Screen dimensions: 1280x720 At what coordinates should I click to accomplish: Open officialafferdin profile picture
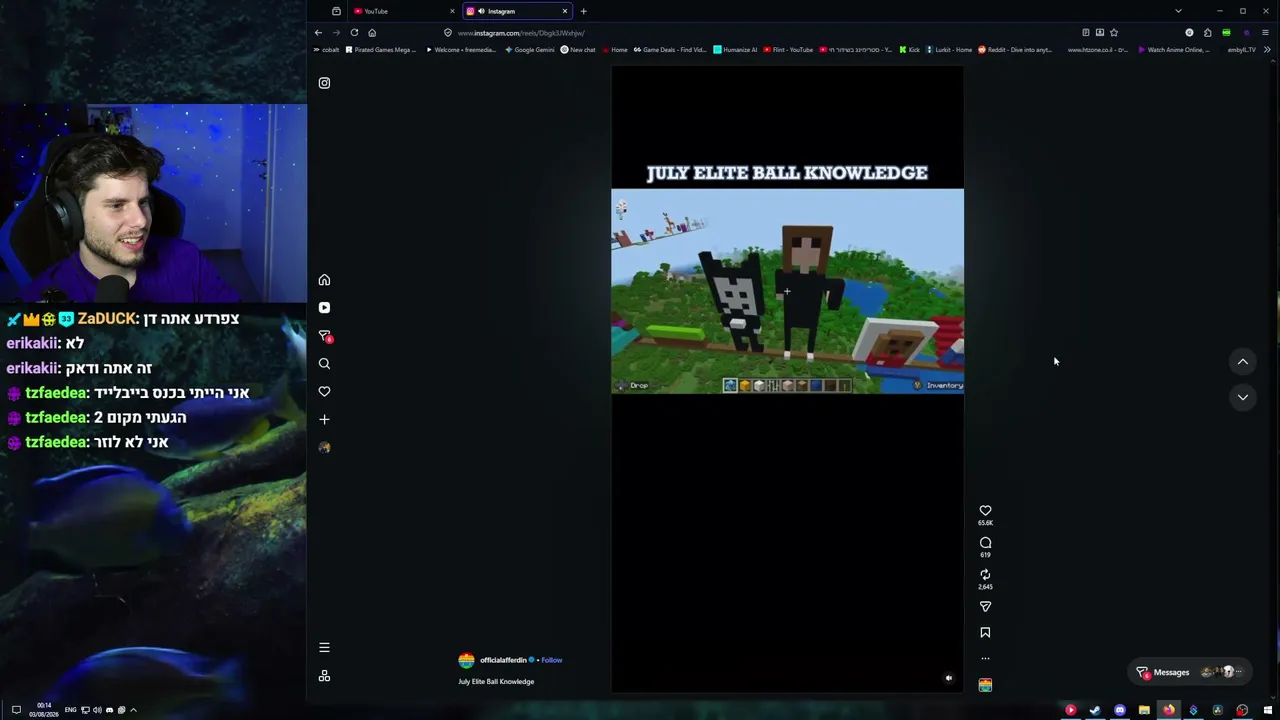[x=466, y=660]
